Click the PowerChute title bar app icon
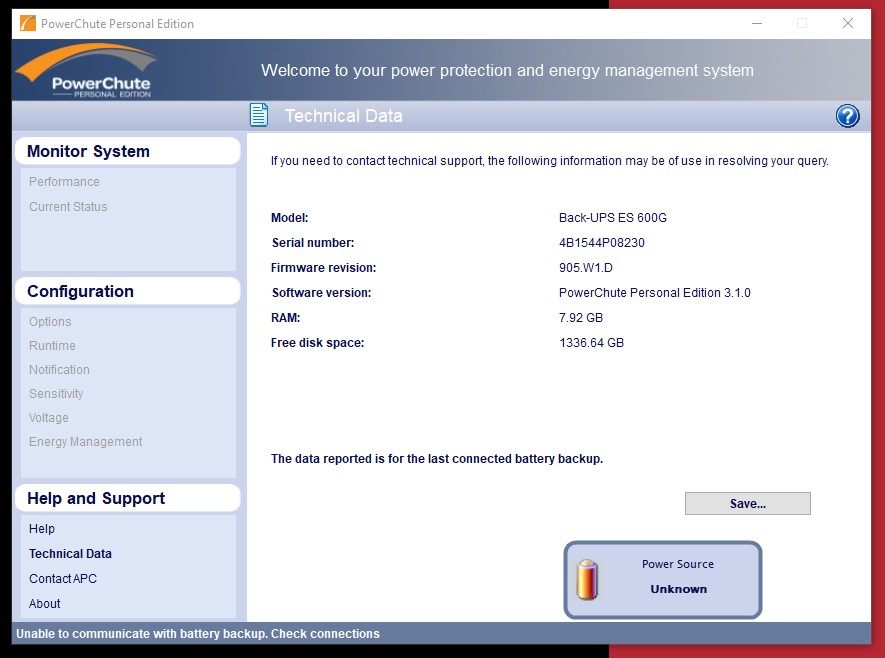Image resolution: width=885 pixels, height=658 pixels. 27,23
